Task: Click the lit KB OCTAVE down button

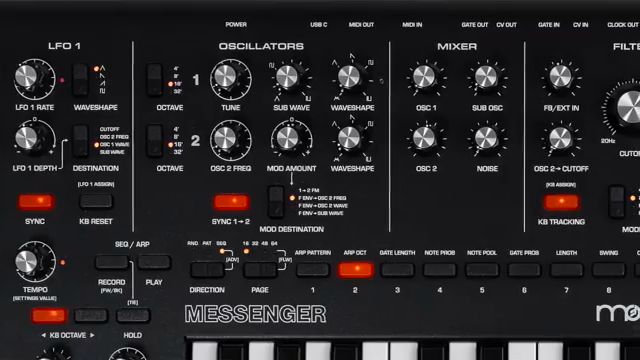Action: pyautogui.click(x=49, y=316)
